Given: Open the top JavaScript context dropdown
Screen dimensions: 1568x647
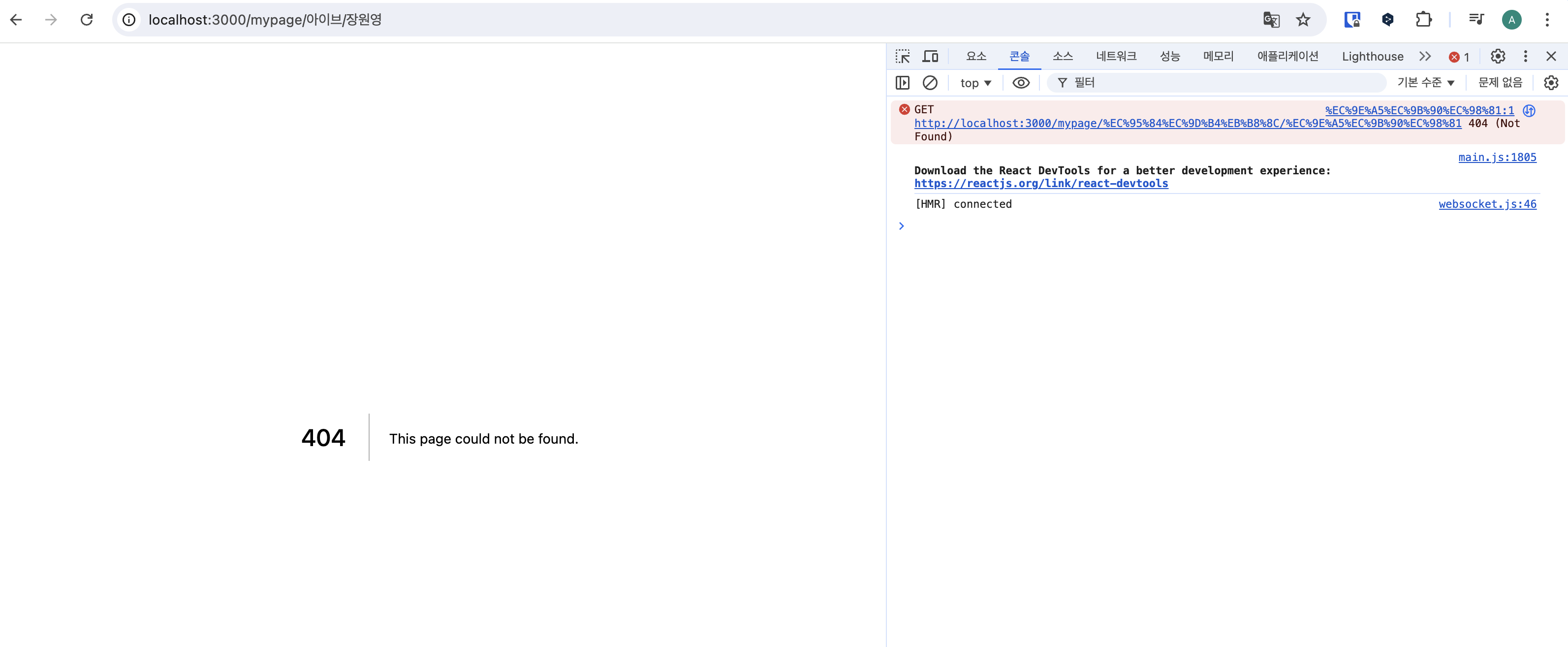Looking at the screenshot, I should [x=975, y=83].
